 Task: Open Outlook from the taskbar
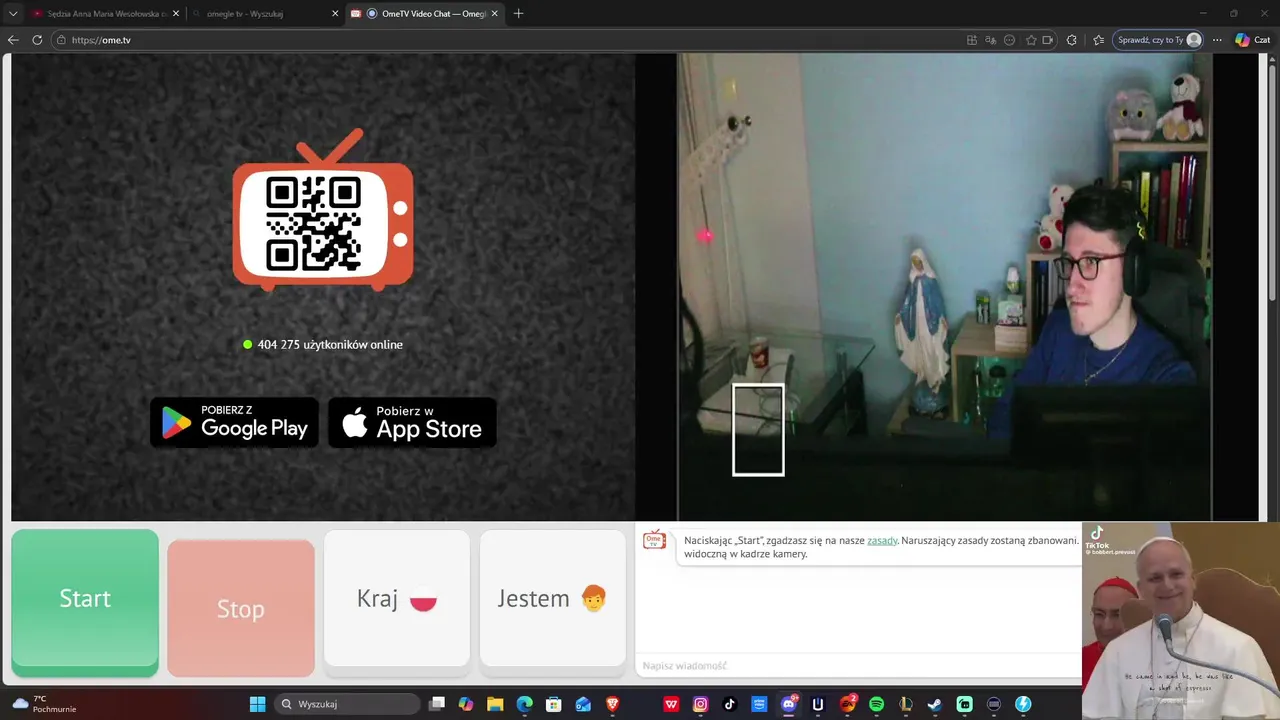[583, 704]
